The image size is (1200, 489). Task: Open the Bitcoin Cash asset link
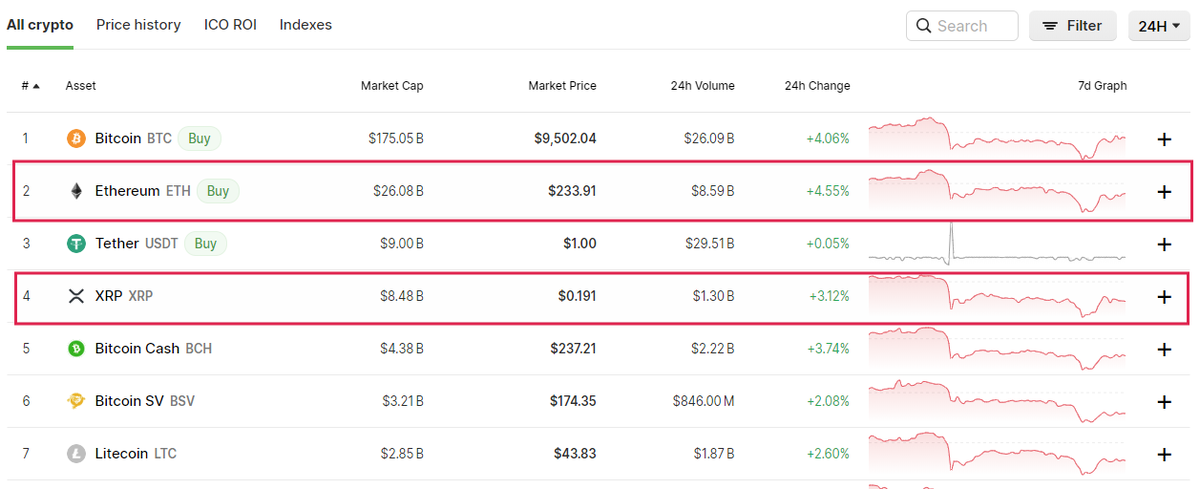137,348
